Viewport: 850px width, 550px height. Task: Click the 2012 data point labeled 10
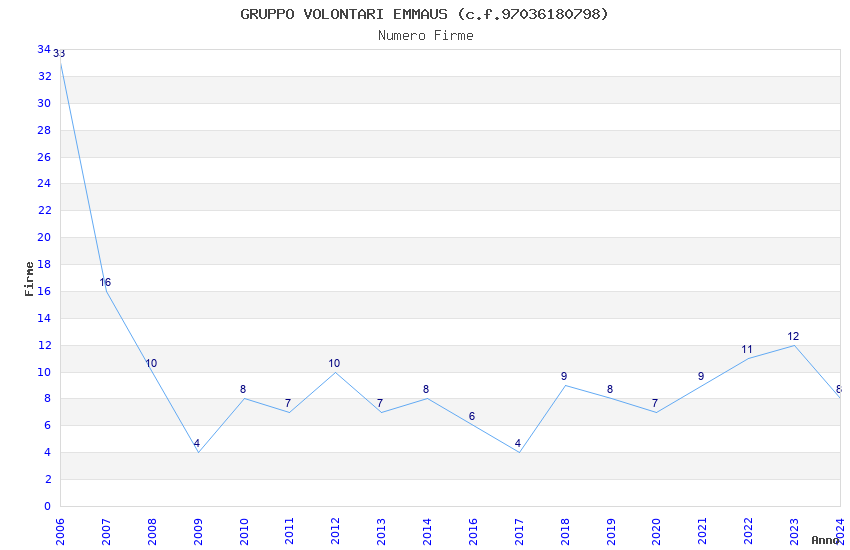pos(335,372)
